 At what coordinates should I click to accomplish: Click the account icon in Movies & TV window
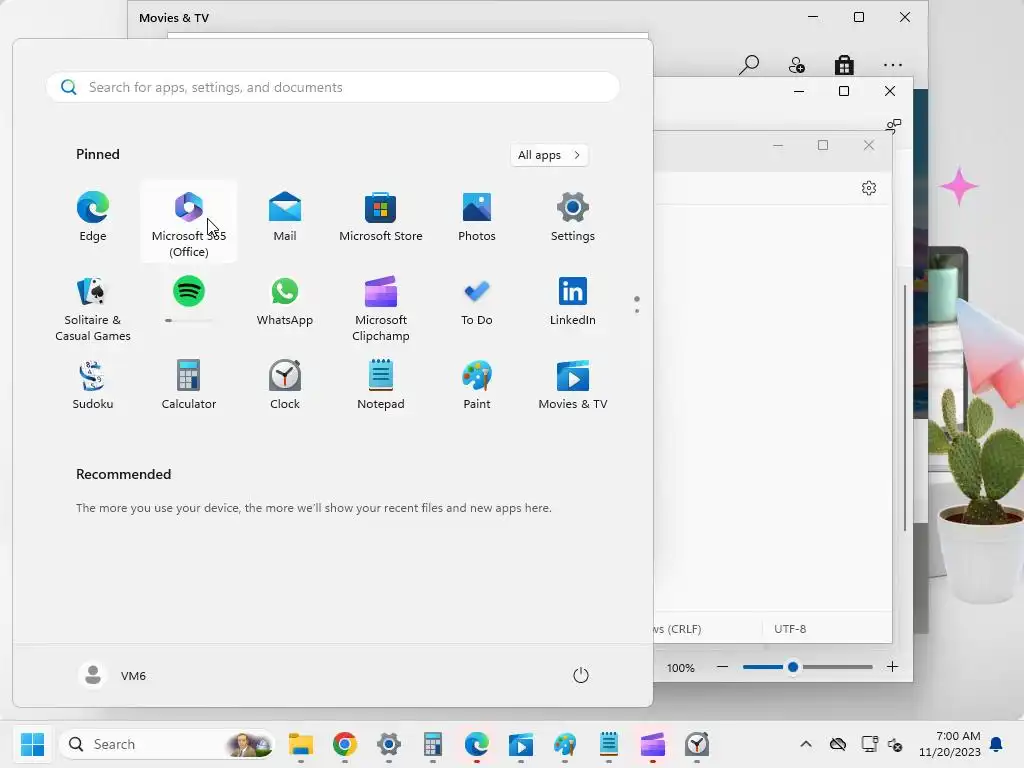pos(796,65)
